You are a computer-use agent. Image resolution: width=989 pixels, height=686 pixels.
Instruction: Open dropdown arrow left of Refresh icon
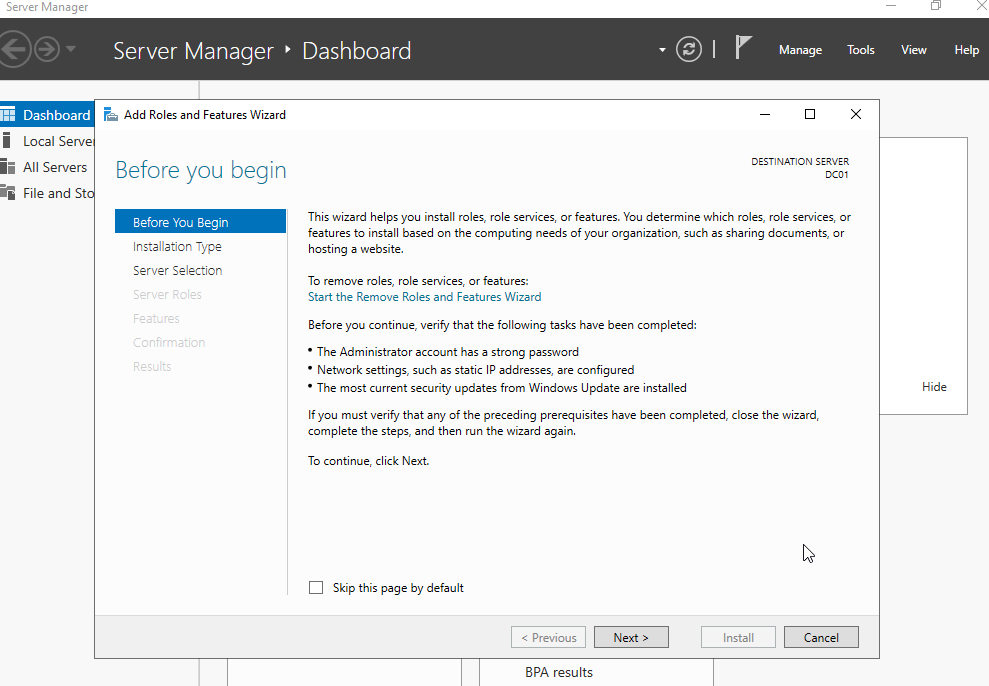[662, 50]
